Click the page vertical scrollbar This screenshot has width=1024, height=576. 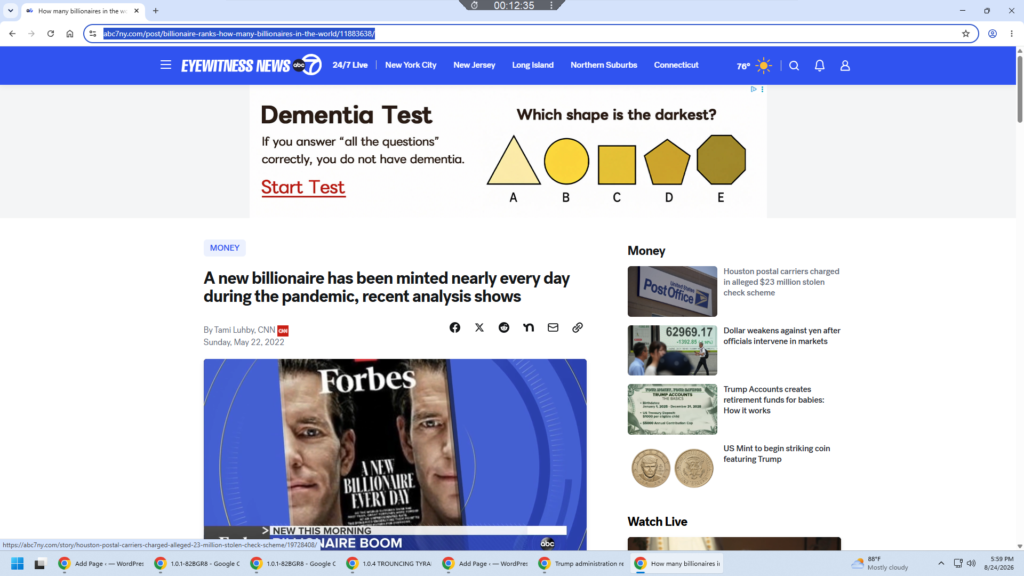(1019, 88)
